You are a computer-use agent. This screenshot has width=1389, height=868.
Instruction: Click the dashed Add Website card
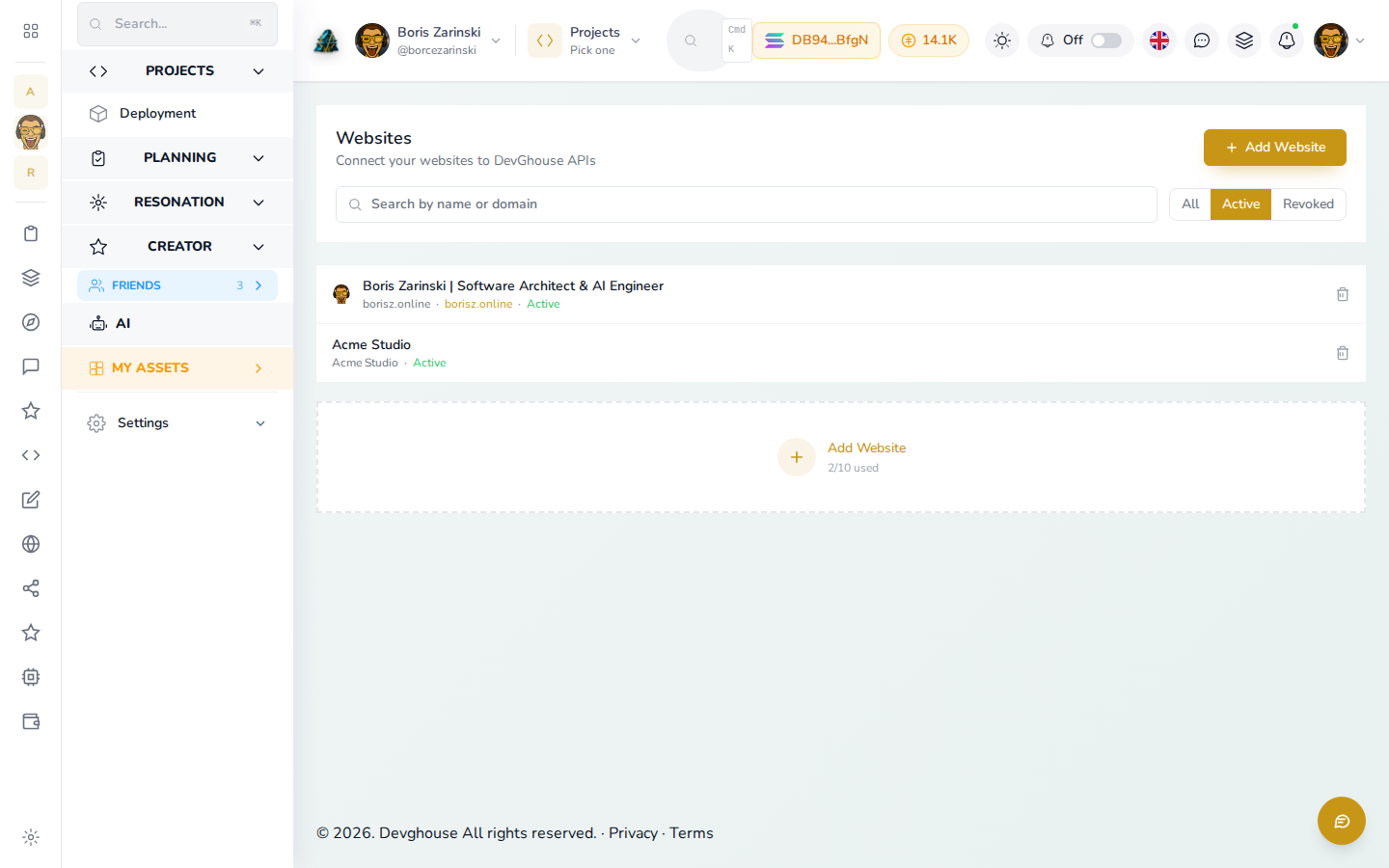click(x=841, y=457)
